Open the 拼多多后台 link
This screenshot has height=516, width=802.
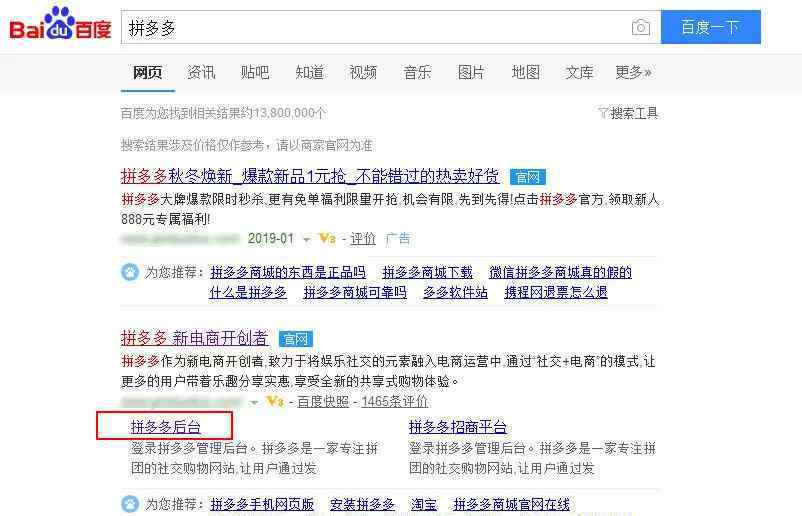coord(166,427)
